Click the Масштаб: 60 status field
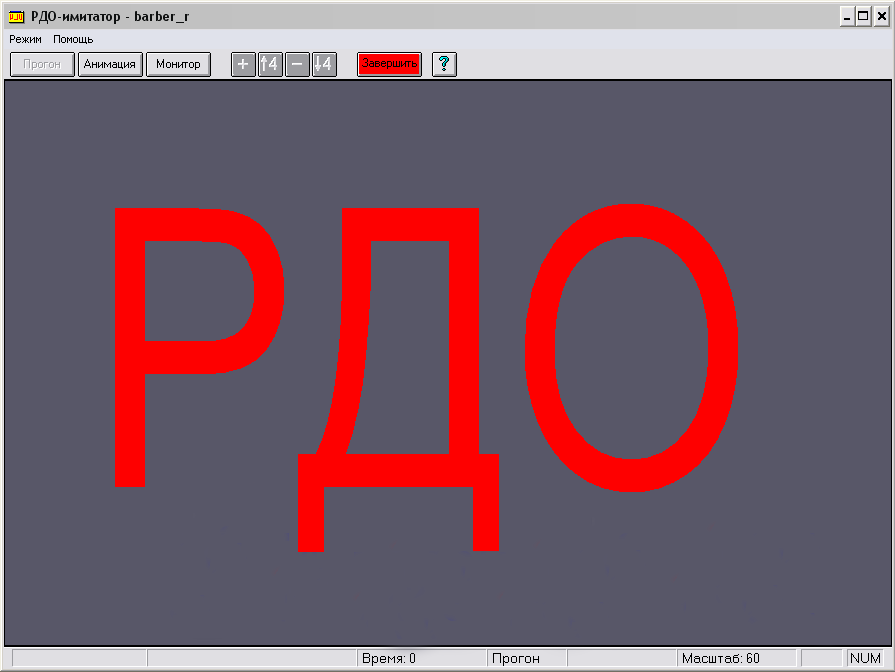The height and width of the screenshot is (672, 895). (737, 658)
